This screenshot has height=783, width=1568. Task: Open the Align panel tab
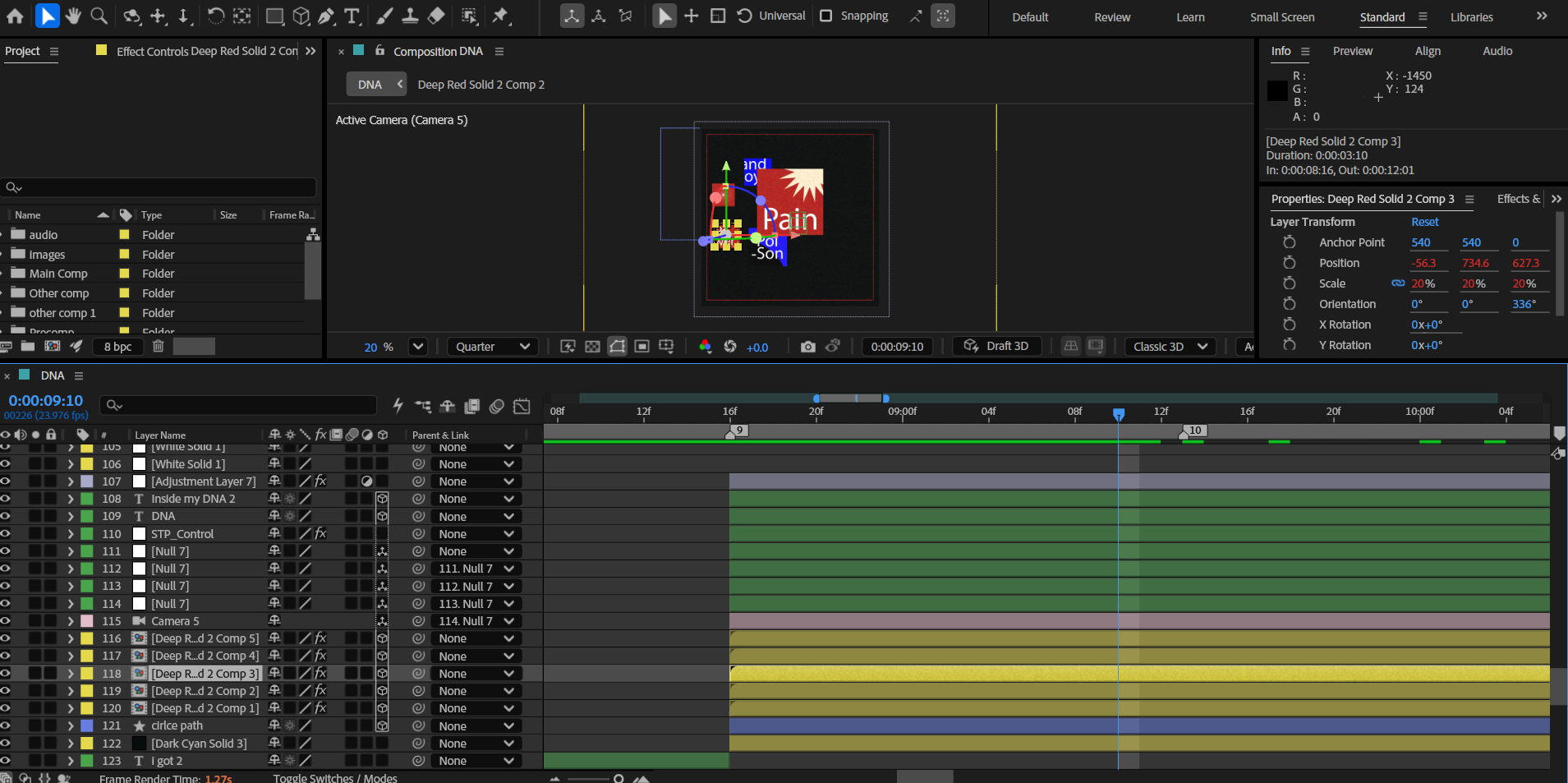(x=1428, y=51)
